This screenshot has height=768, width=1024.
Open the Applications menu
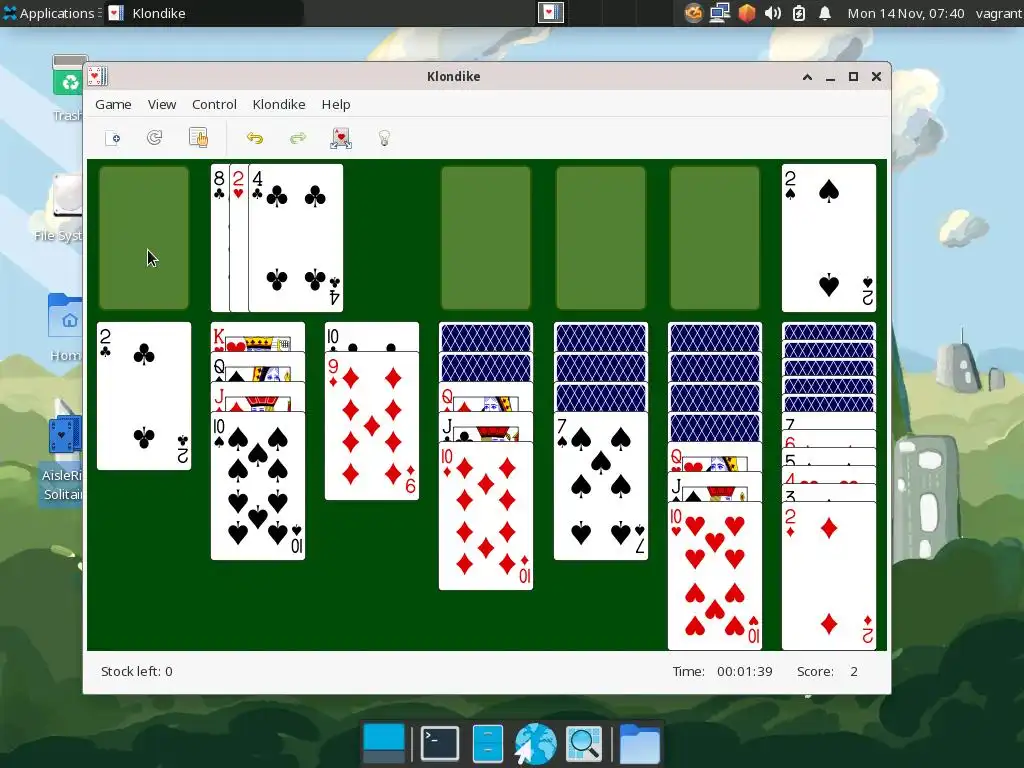pyautogui.click(x=51, y=13)
